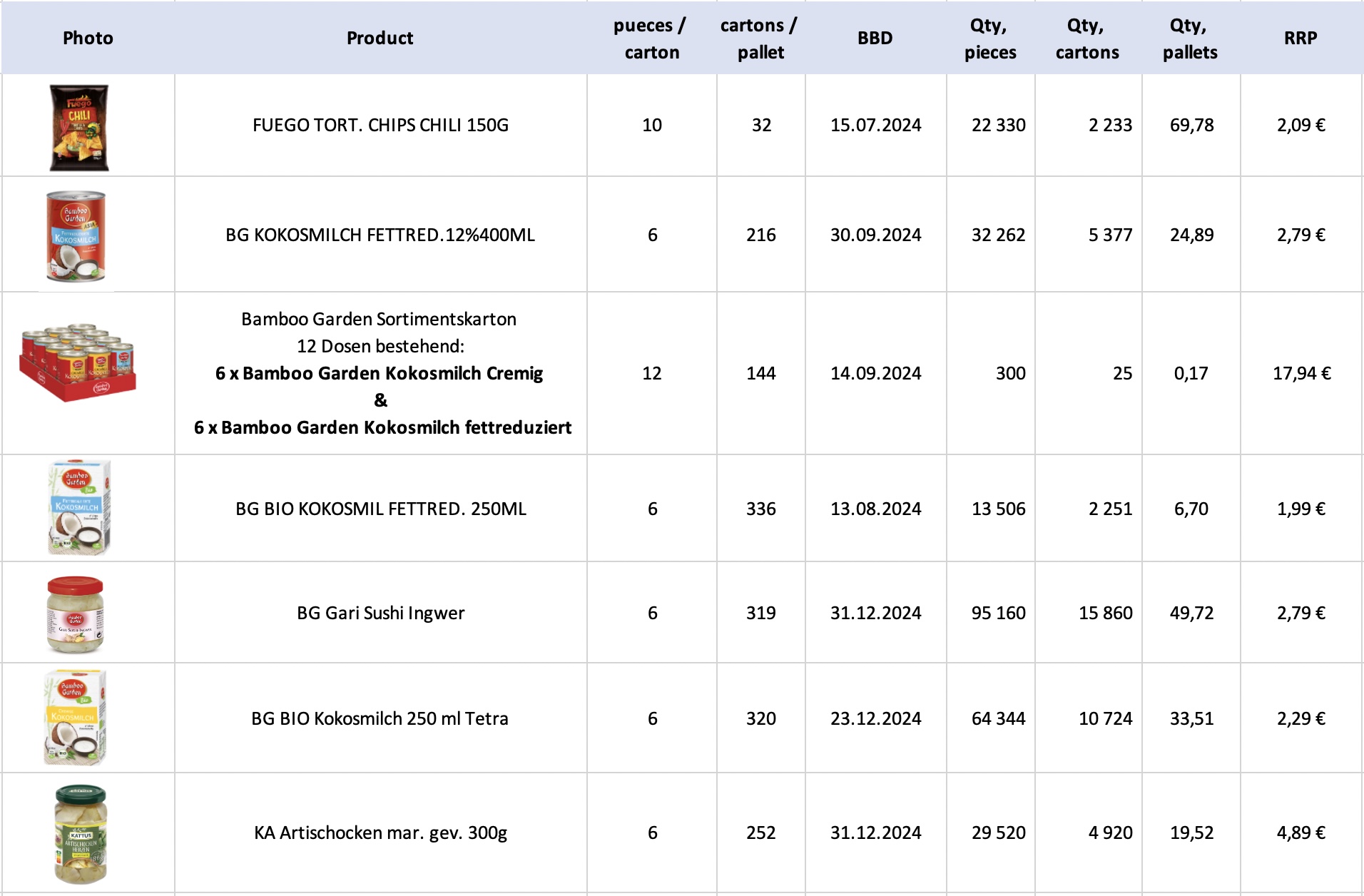Click quantity pieces value 22 330

(998, 125)
